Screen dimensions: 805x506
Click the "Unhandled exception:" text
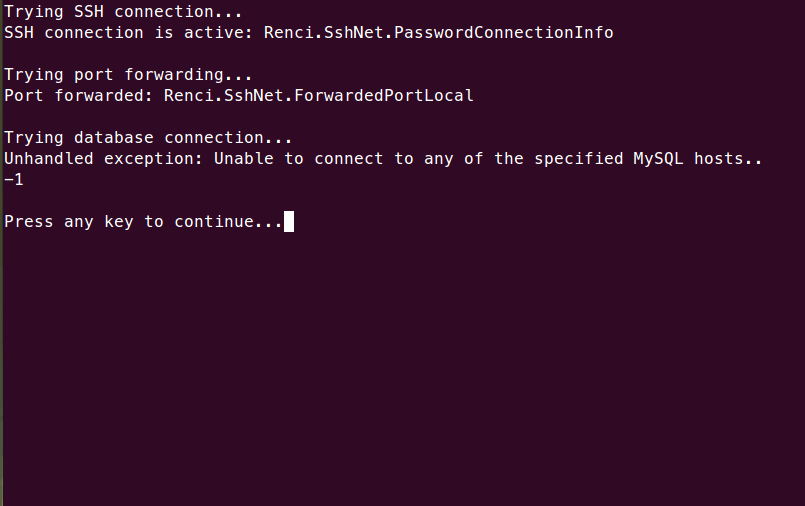pos(104,159)
